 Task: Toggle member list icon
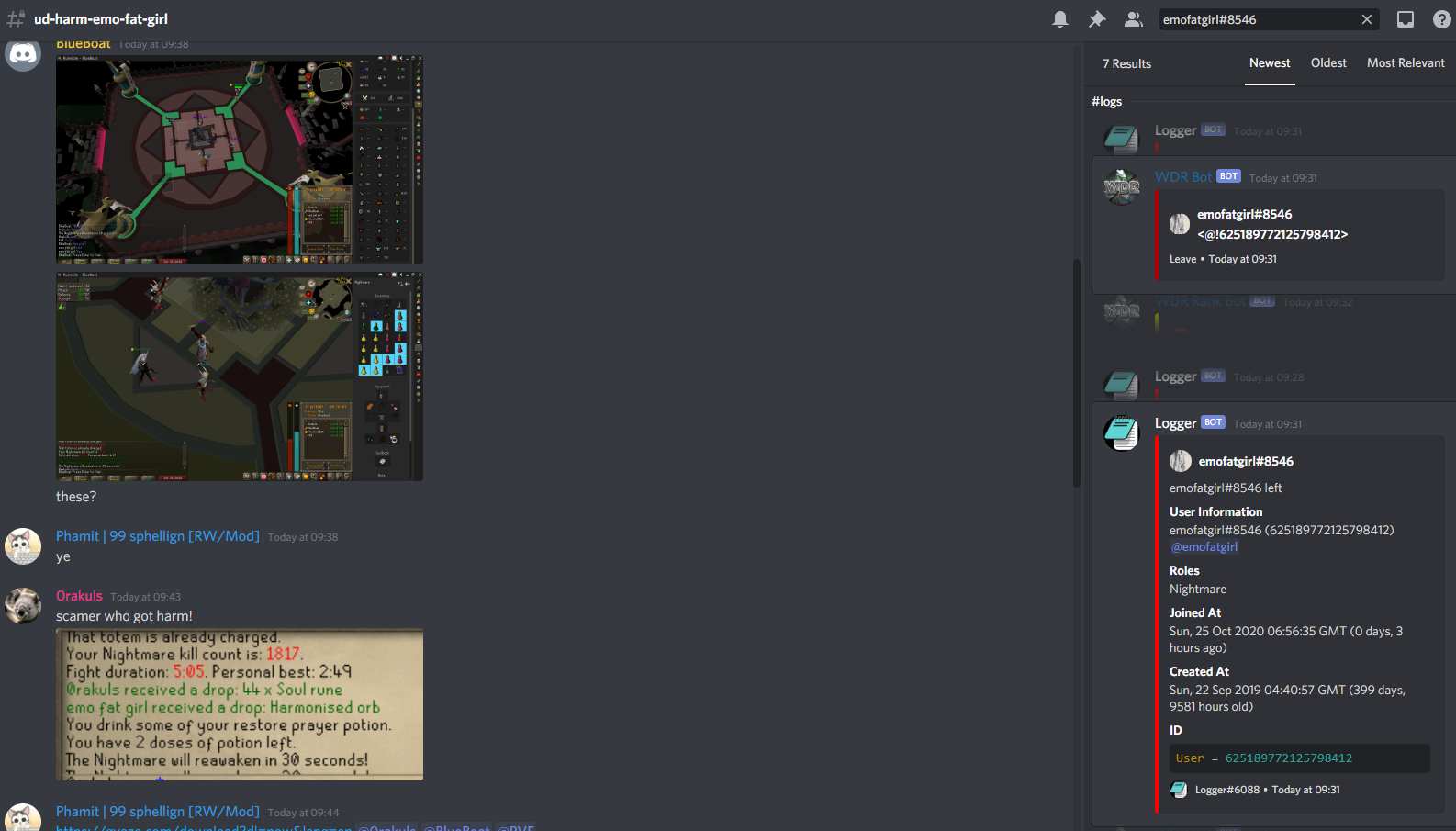coord(1134,19)
